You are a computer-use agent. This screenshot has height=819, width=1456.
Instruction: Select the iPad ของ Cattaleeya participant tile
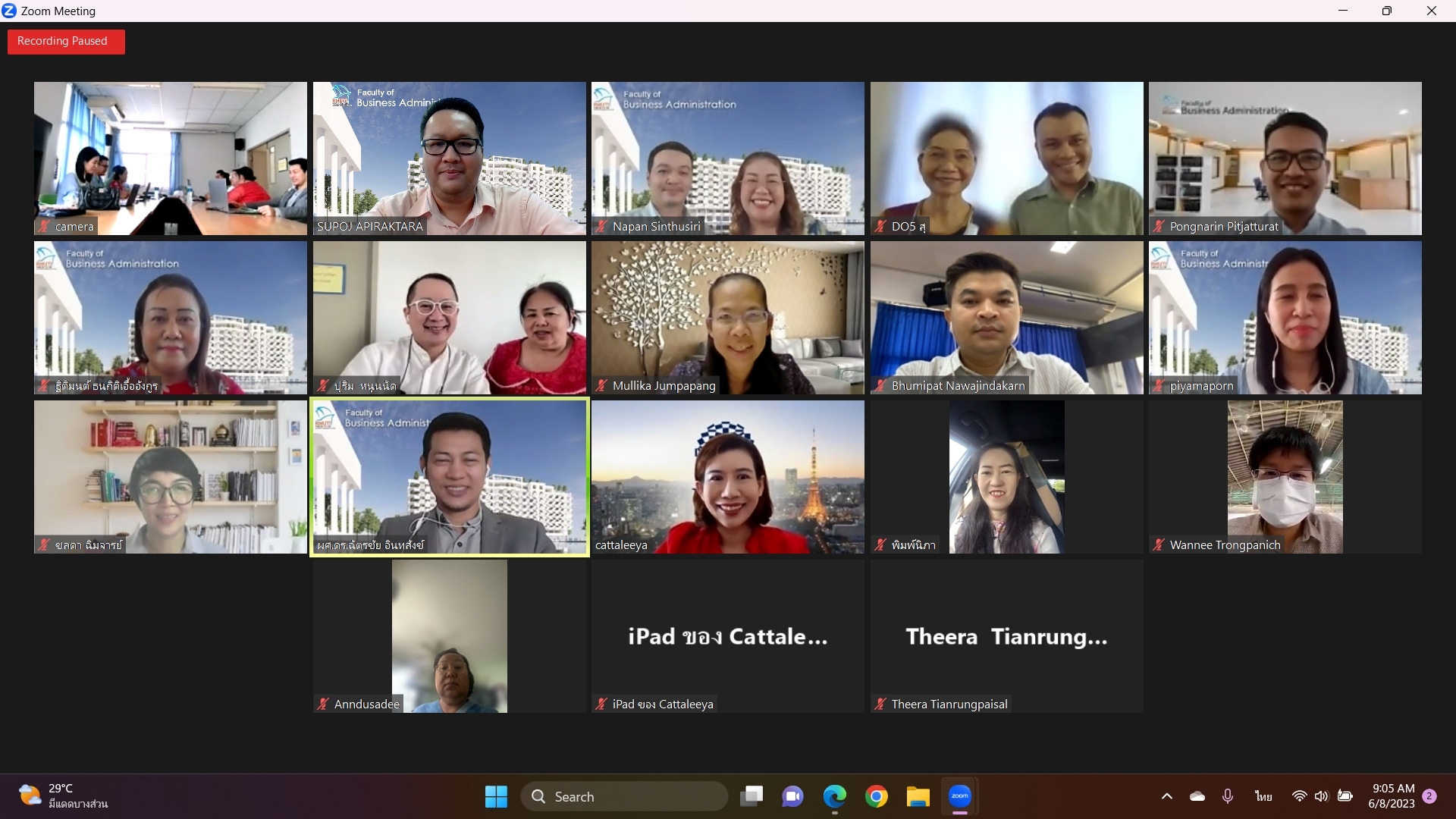click(728, 636)
